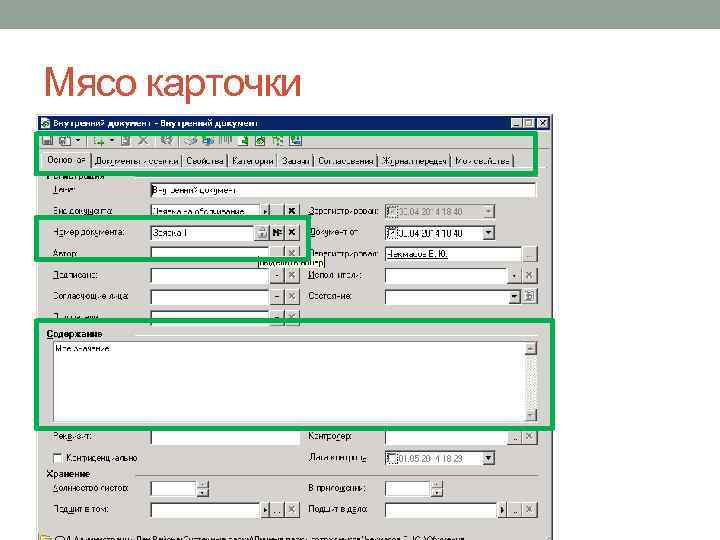
Task: Click Содержание scrollbar up arrow
Action: (x=530, y=349)
